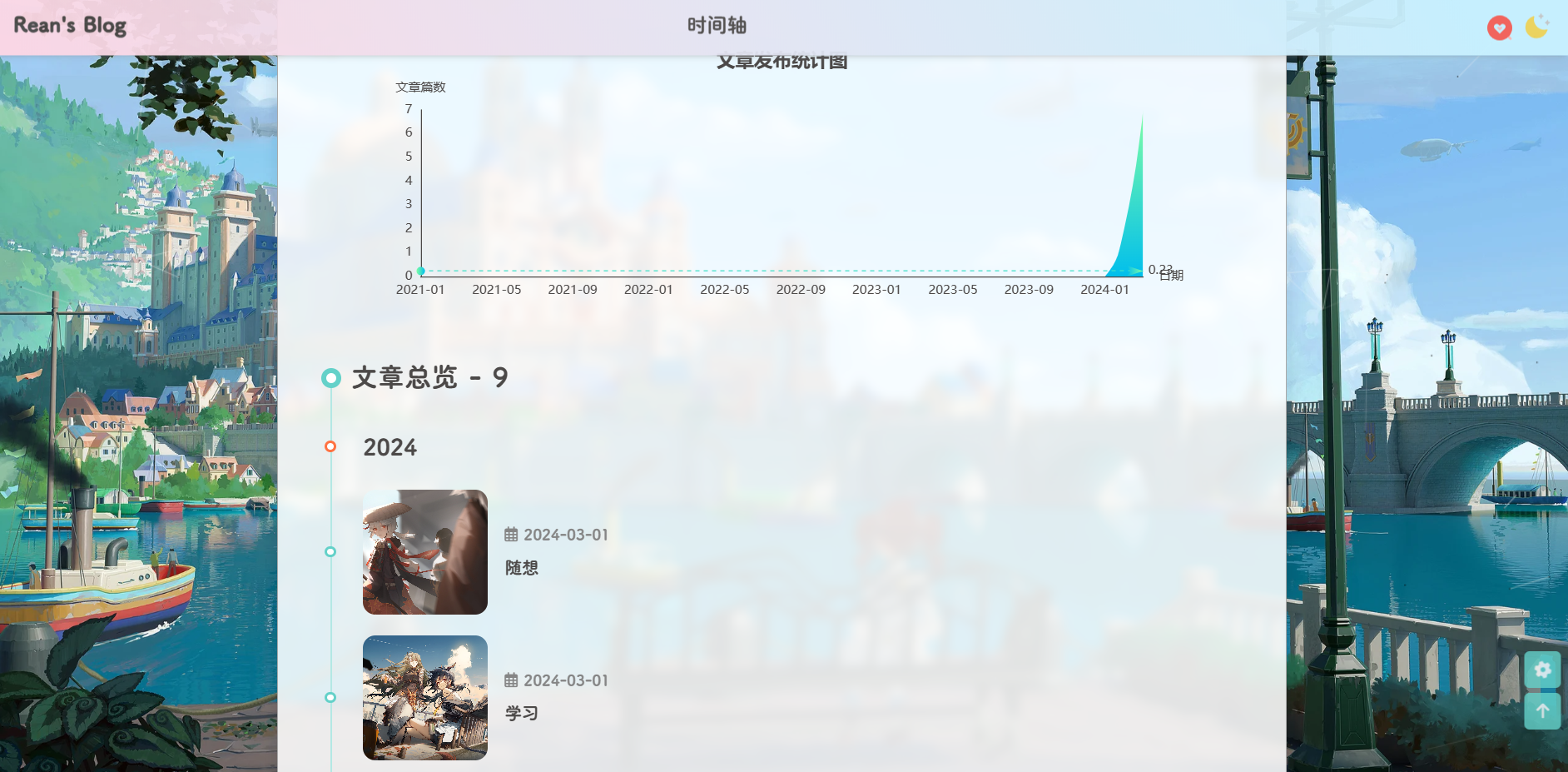Open the 学习 article thumbnail
The width and height of the screenshot is (1568, 772).
coord(425,698)
